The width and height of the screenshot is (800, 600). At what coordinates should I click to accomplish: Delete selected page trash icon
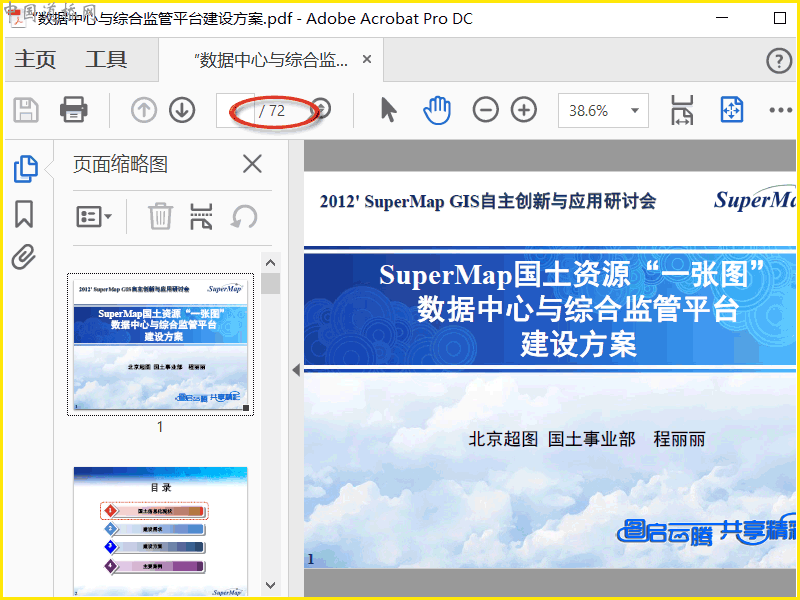click(160, 216)
